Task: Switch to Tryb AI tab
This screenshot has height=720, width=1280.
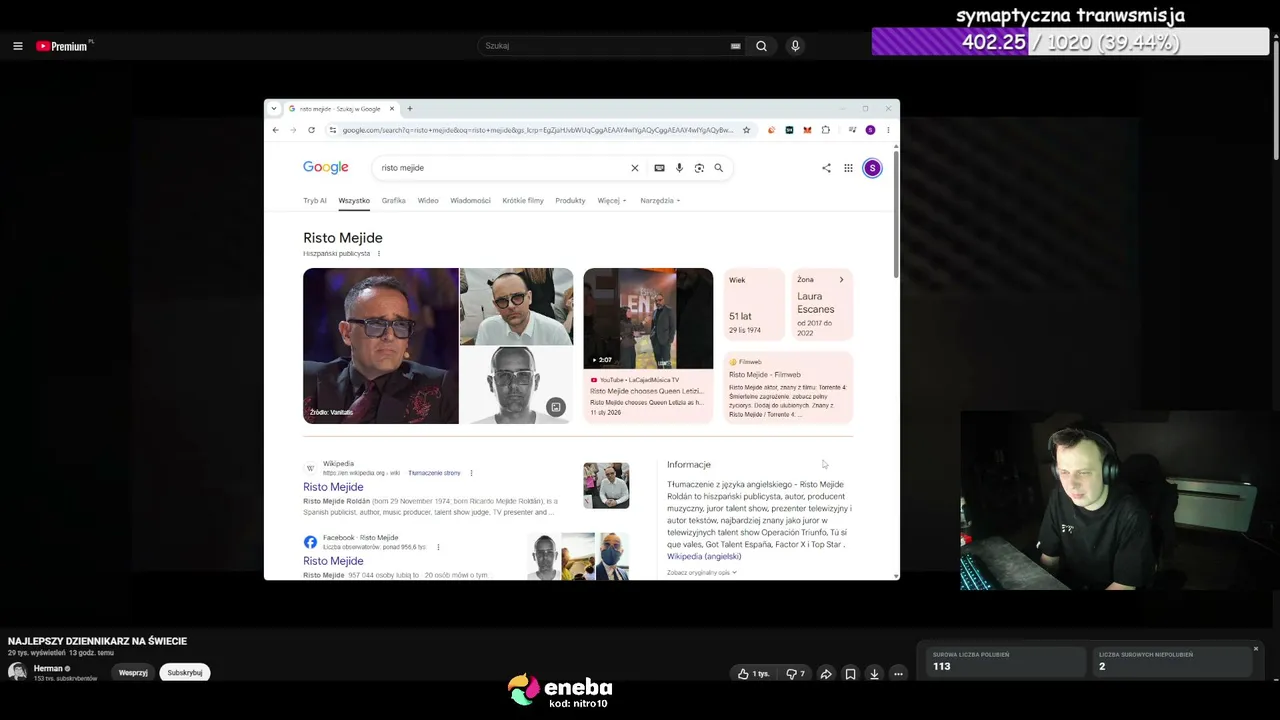Action: [x=315, y=201]
